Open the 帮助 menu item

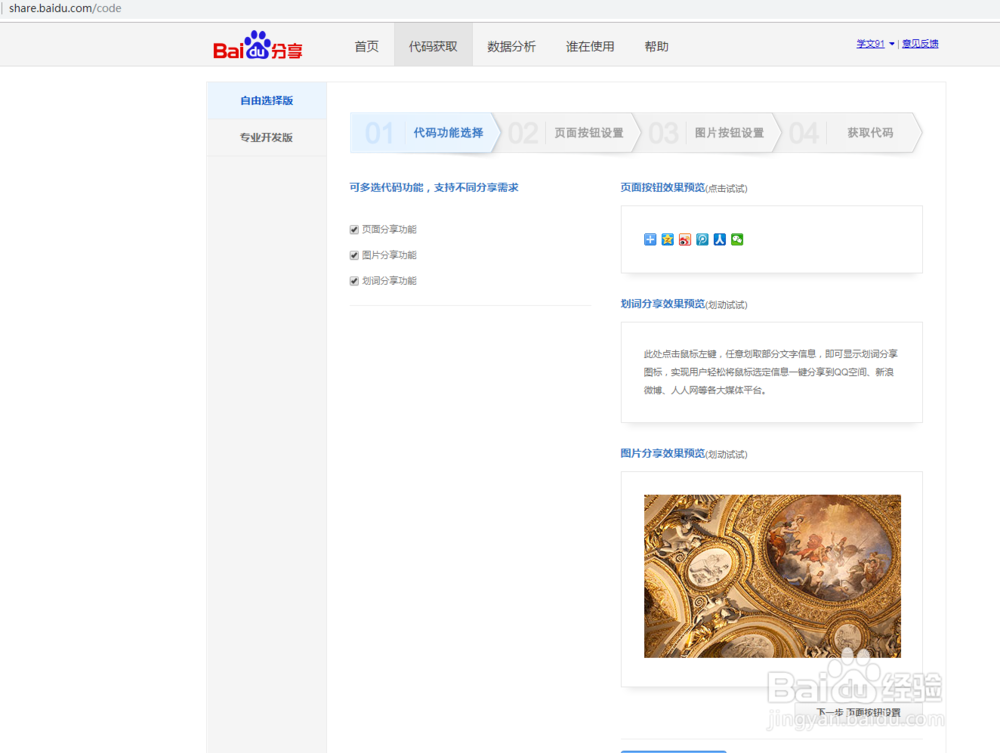(656, 44)
